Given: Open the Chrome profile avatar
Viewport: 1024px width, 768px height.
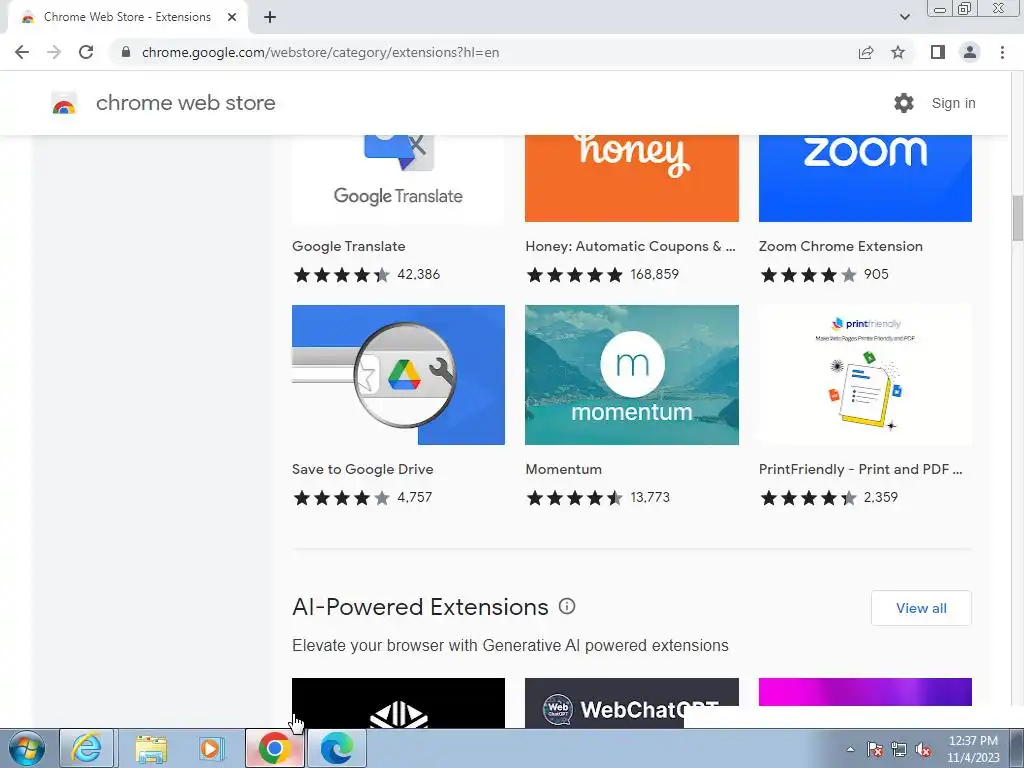Looking at the screenshot, I should (970, 52).
